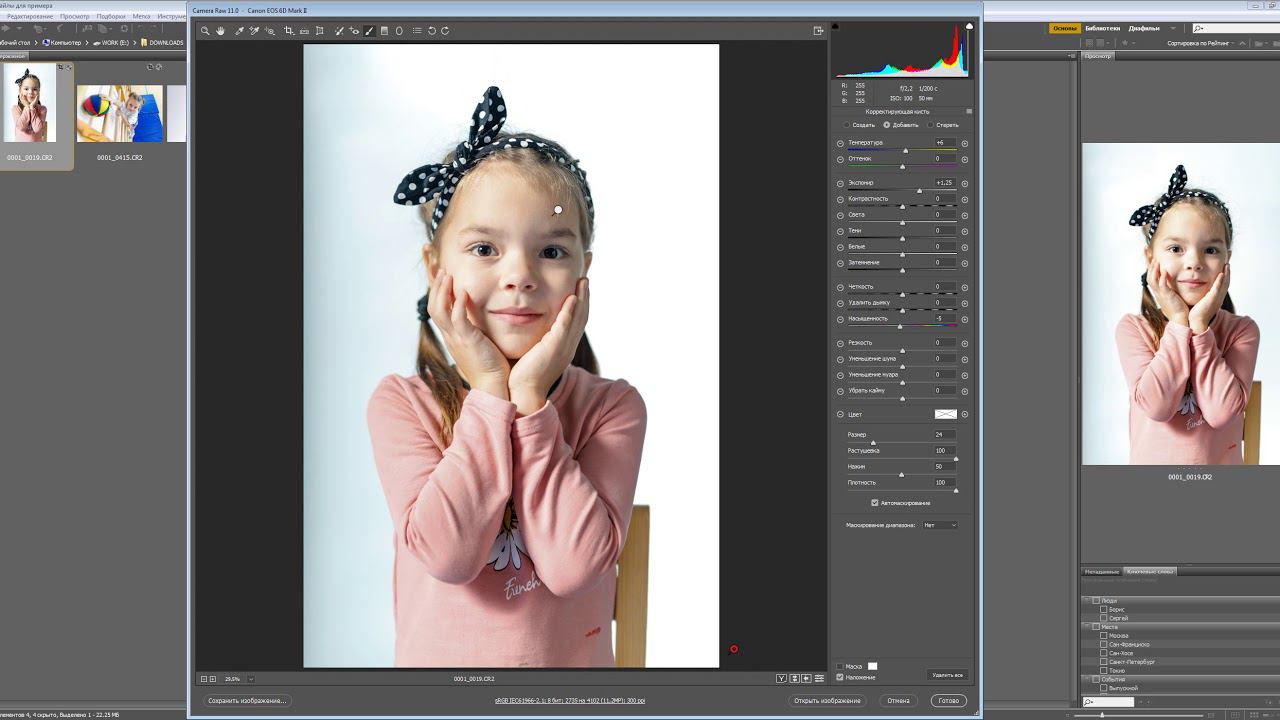Toggle the Автомаскирование checkbox

click(874, 503)
